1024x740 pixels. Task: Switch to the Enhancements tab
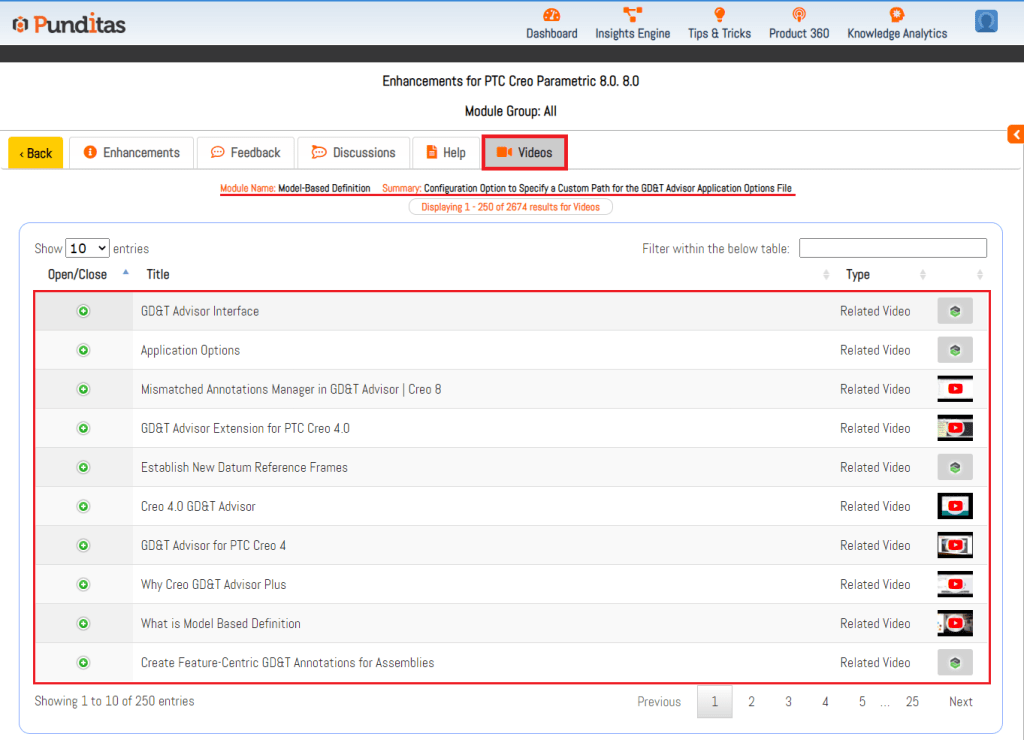tap(131, 153)
